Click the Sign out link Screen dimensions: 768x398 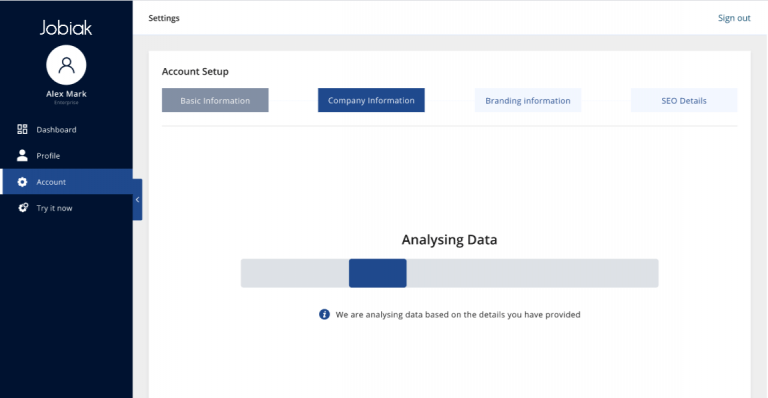click(734, 18)
